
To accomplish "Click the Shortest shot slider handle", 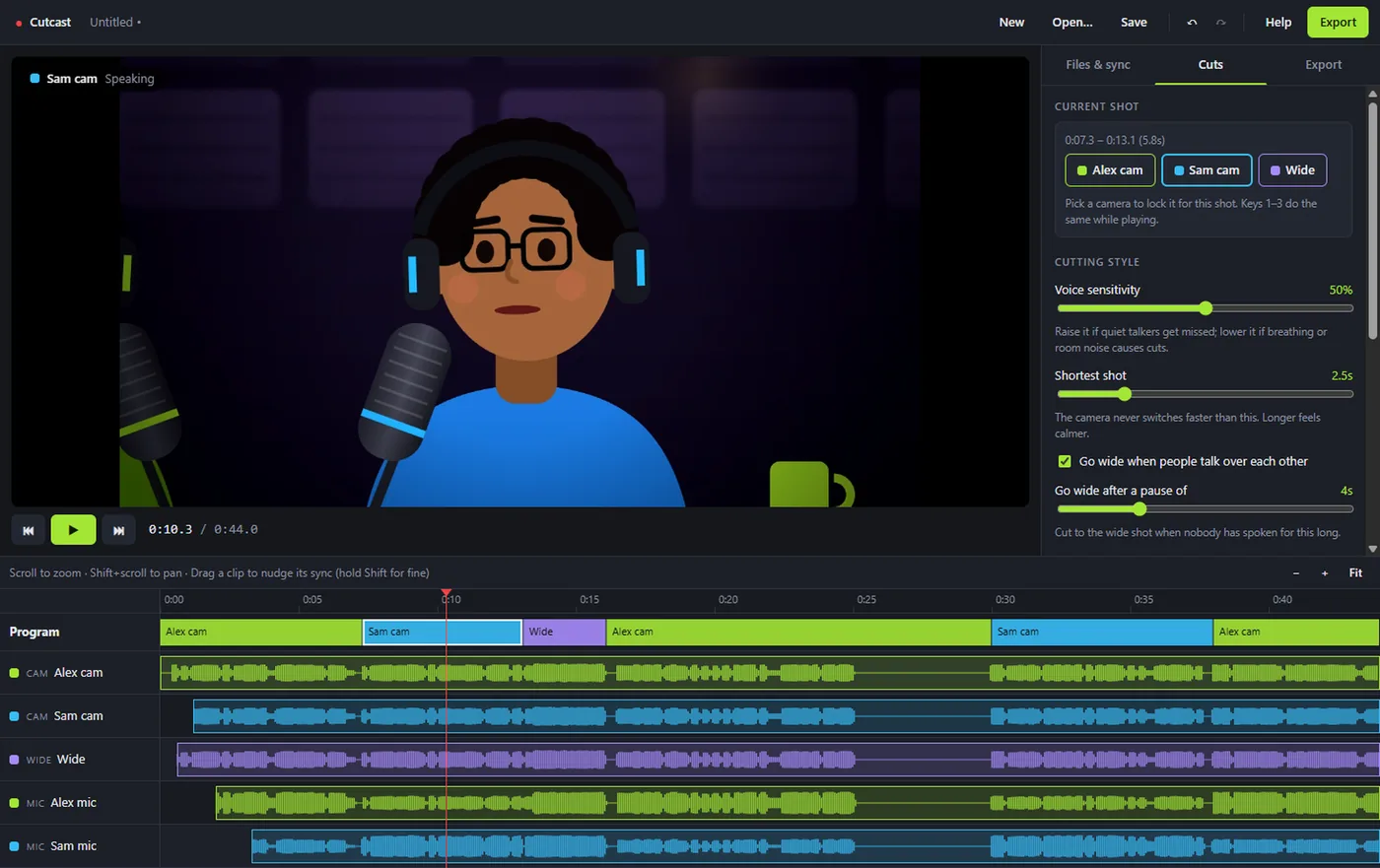I will [1125, 394].
